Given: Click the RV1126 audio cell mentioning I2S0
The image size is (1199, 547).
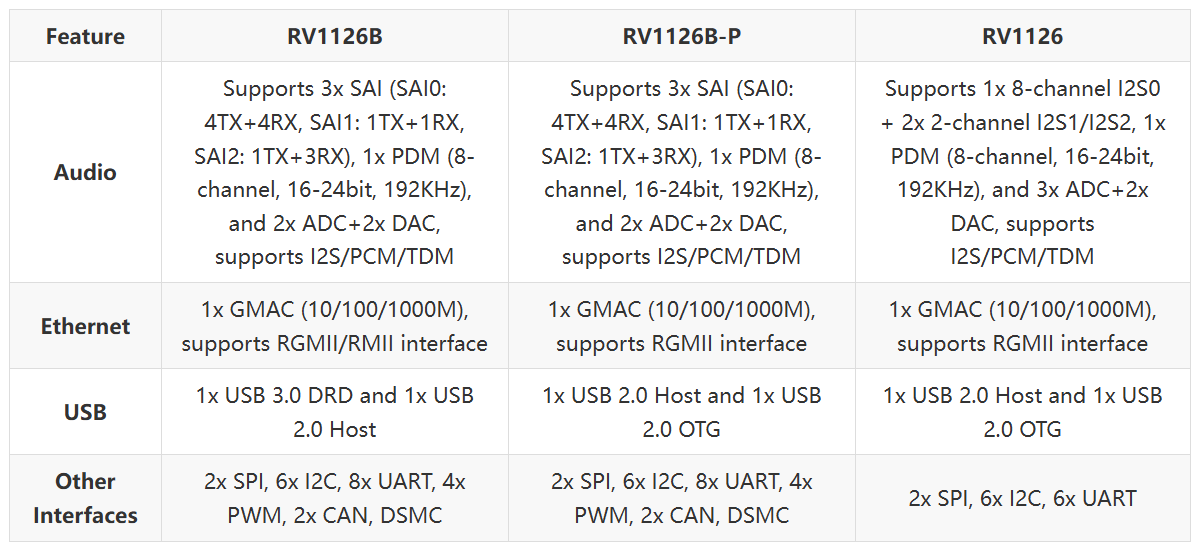Looking at the screenshot, I should point(1022,172).
